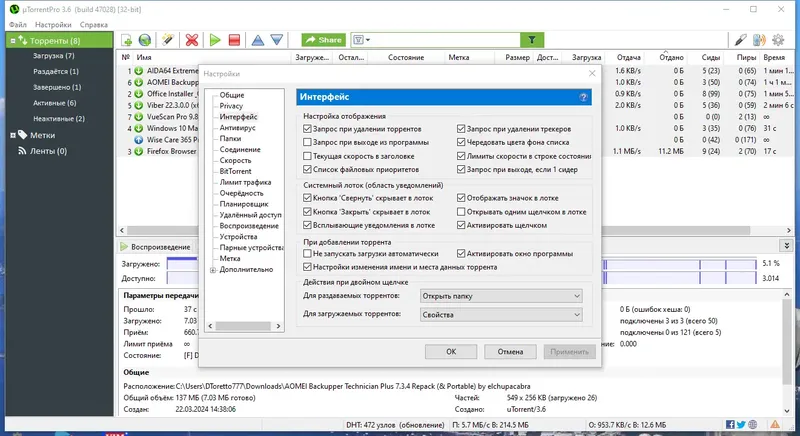The height and width of the screenshot is (436, 800).
Task: Click the green play icon on Воспроизведение tab
Action: (x=124, y=247)
